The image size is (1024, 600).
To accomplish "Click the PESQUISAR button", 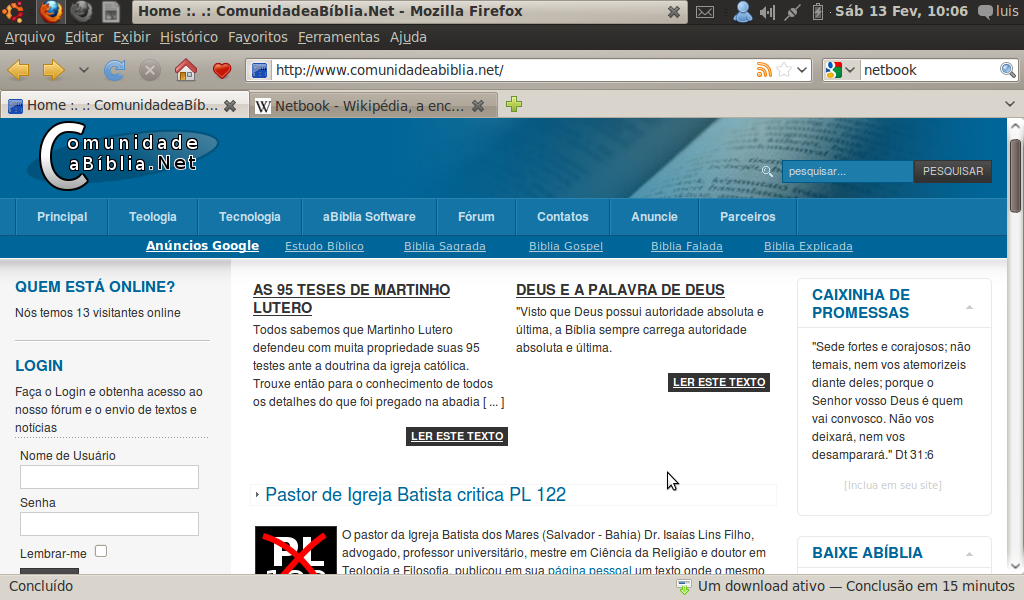I will pyautogui.click(x=952, y=171).
